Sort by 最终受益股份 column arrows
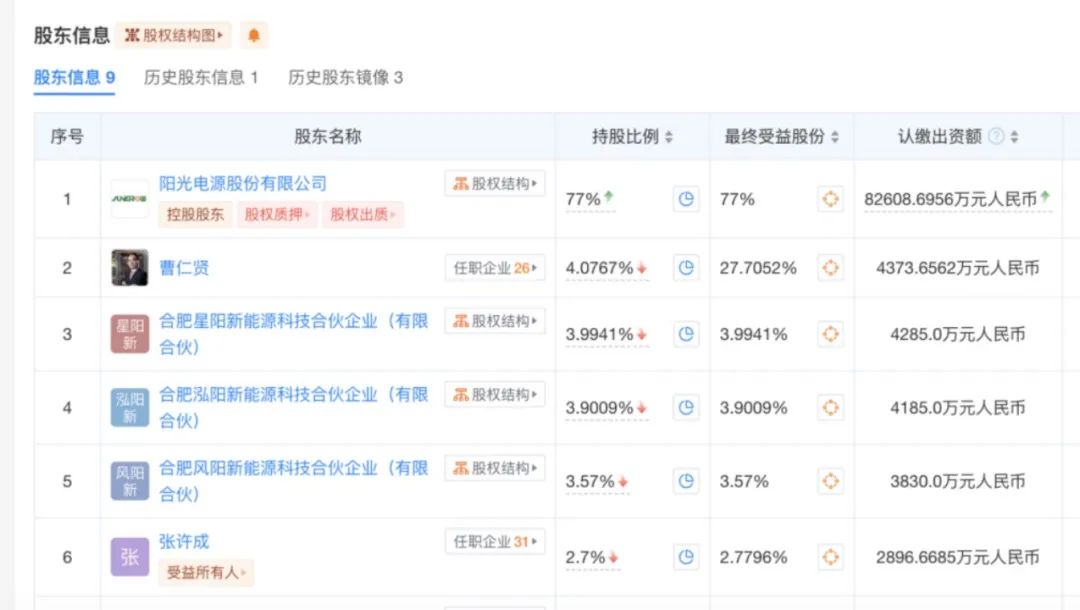The image size is (1080, 610). click(835, 137)
